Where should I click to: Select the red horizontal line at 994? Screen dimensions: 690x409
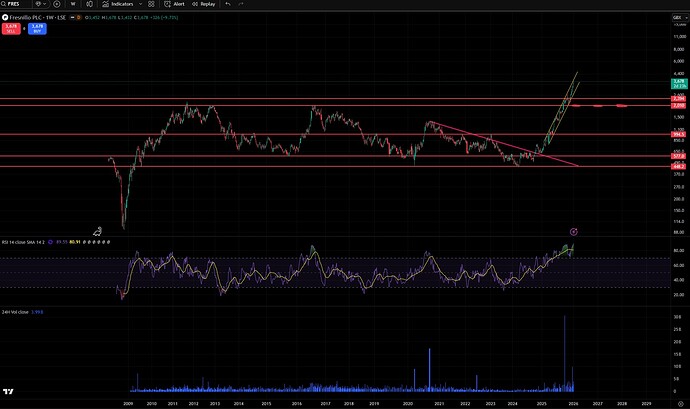(300, 134)
